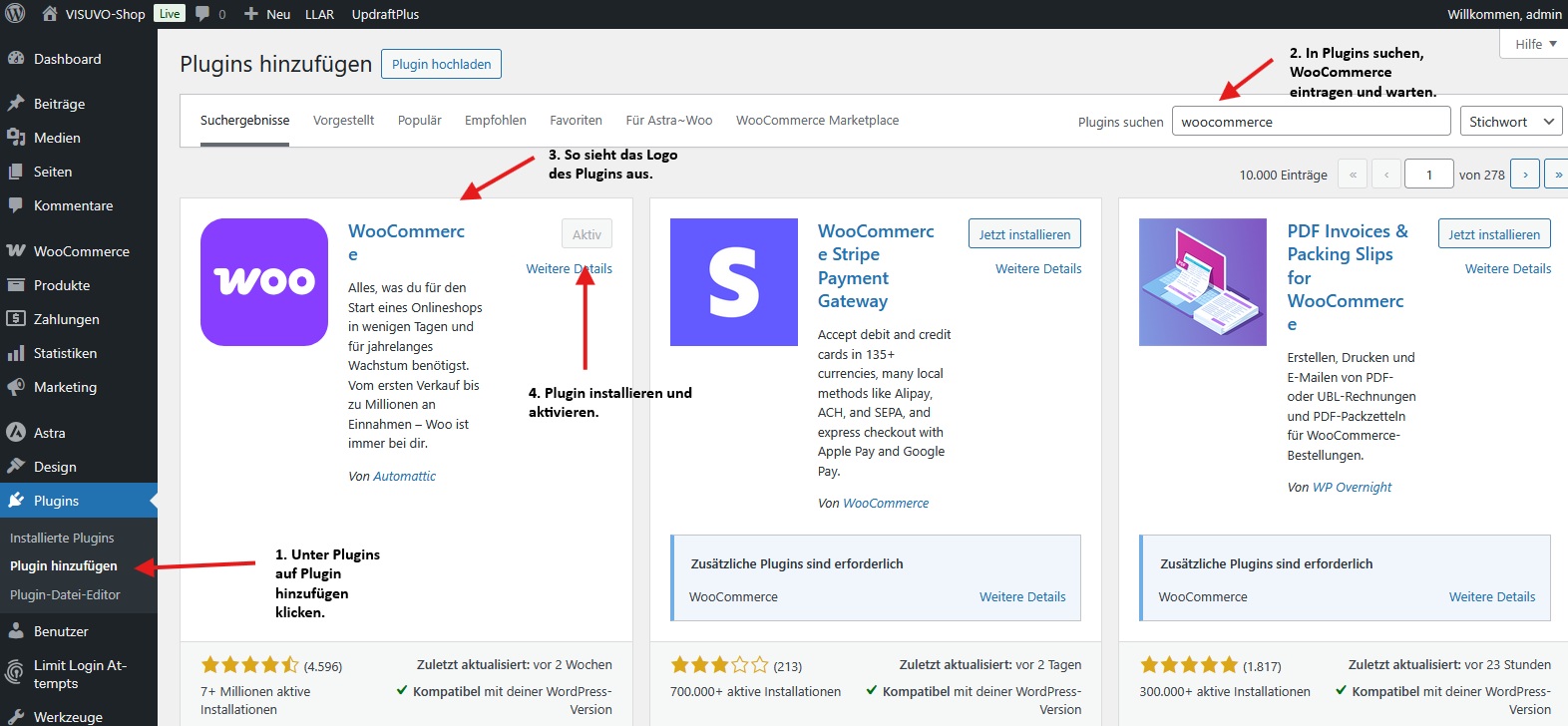Install the WooCommerce Stripe Payment Gateway plugin
1568x726 pixels.
[x=1023, y=234]
